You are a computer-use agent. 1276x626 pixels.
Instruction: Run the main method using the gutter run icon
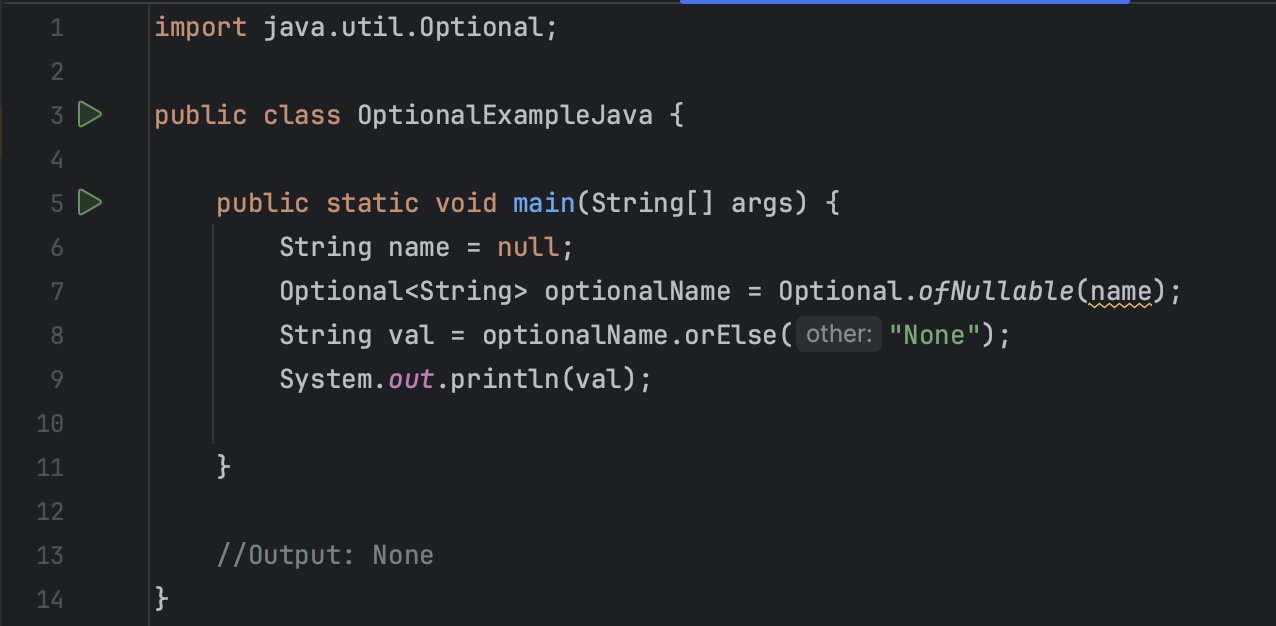pyautogui.click(x=90, y=202)
